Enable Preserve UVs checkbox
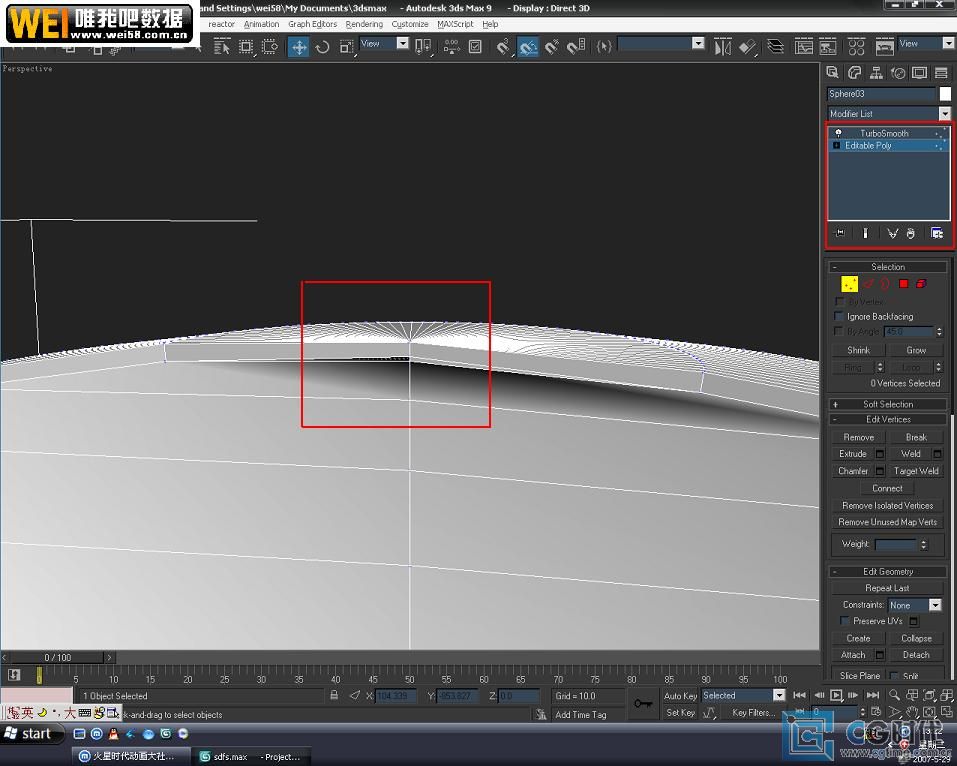This screenshot has height=766, width=957. click(844, 621)
